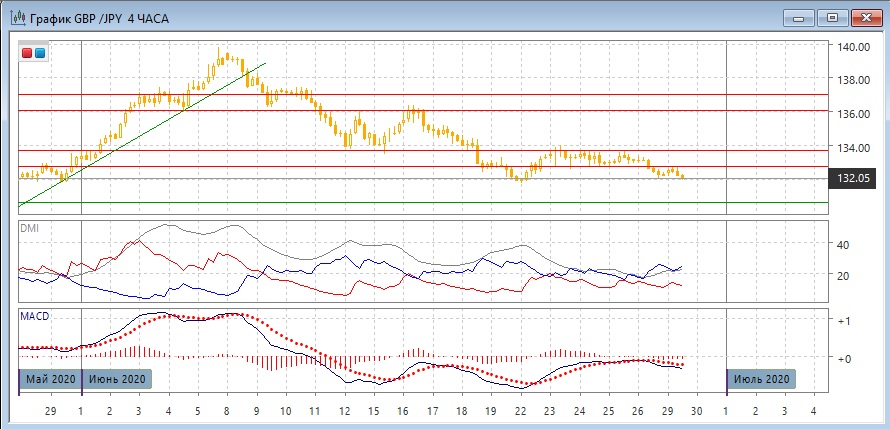Click the blue square button on the chart
The image size is (890, 429).
39,52
